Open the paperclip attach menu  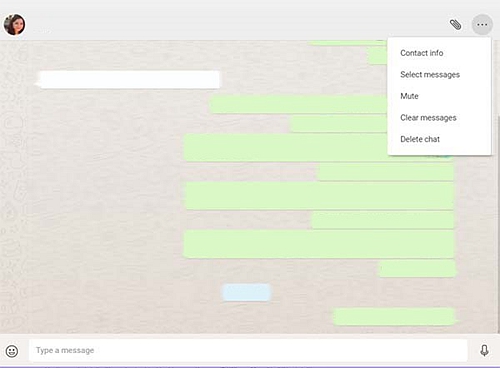pos(455,24)
